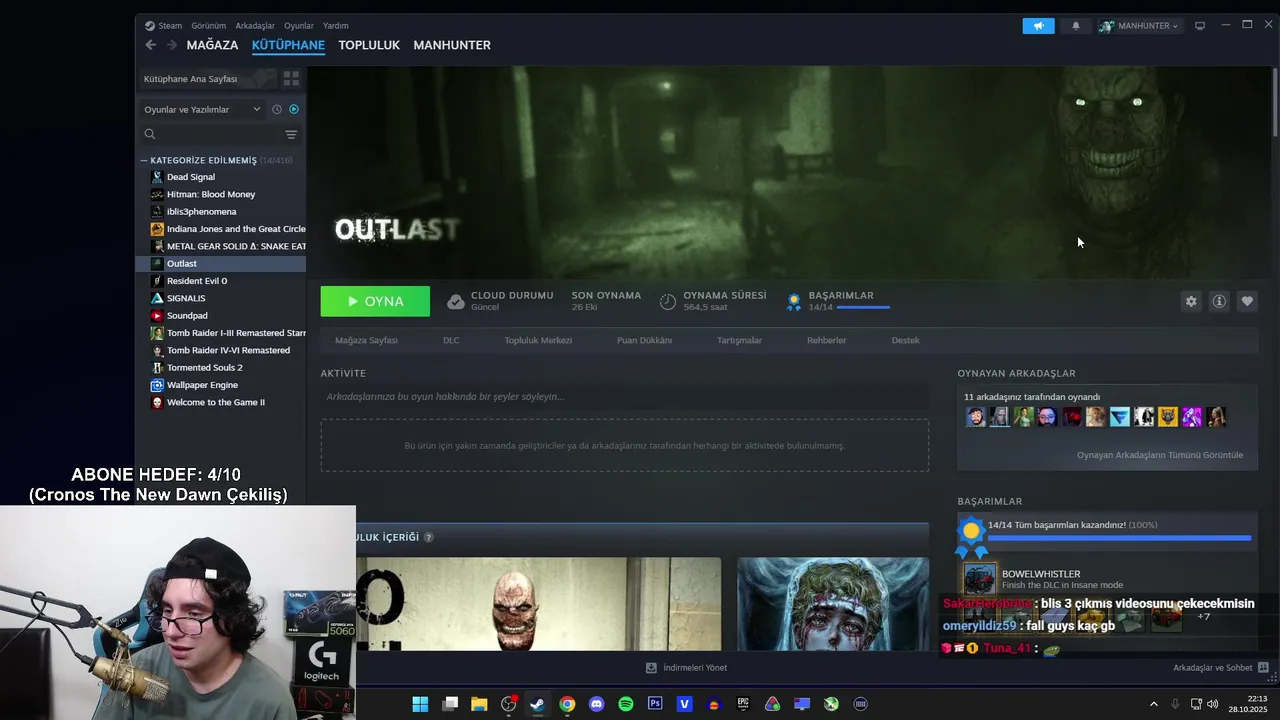Open the notifications bell

coord(1076,26)
